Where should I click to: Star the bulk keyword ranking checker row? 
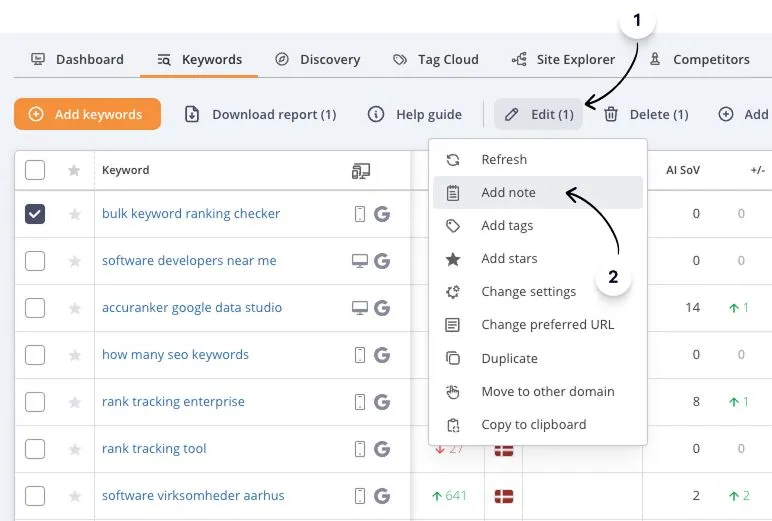point(74,214)
